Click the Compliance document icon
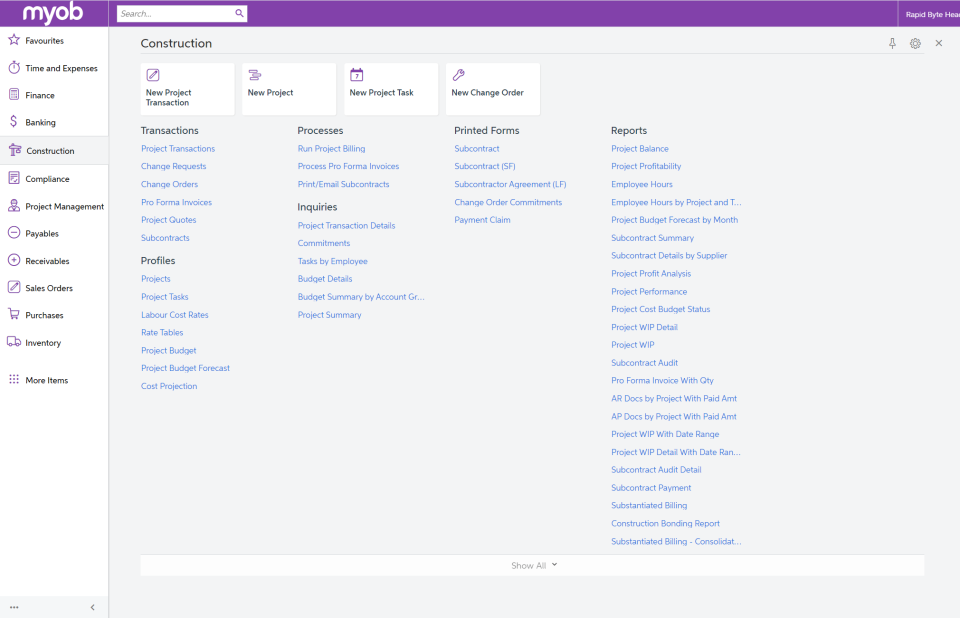Image resolution: width=960 pixels, height=618 pixels. tap(14, 178)
